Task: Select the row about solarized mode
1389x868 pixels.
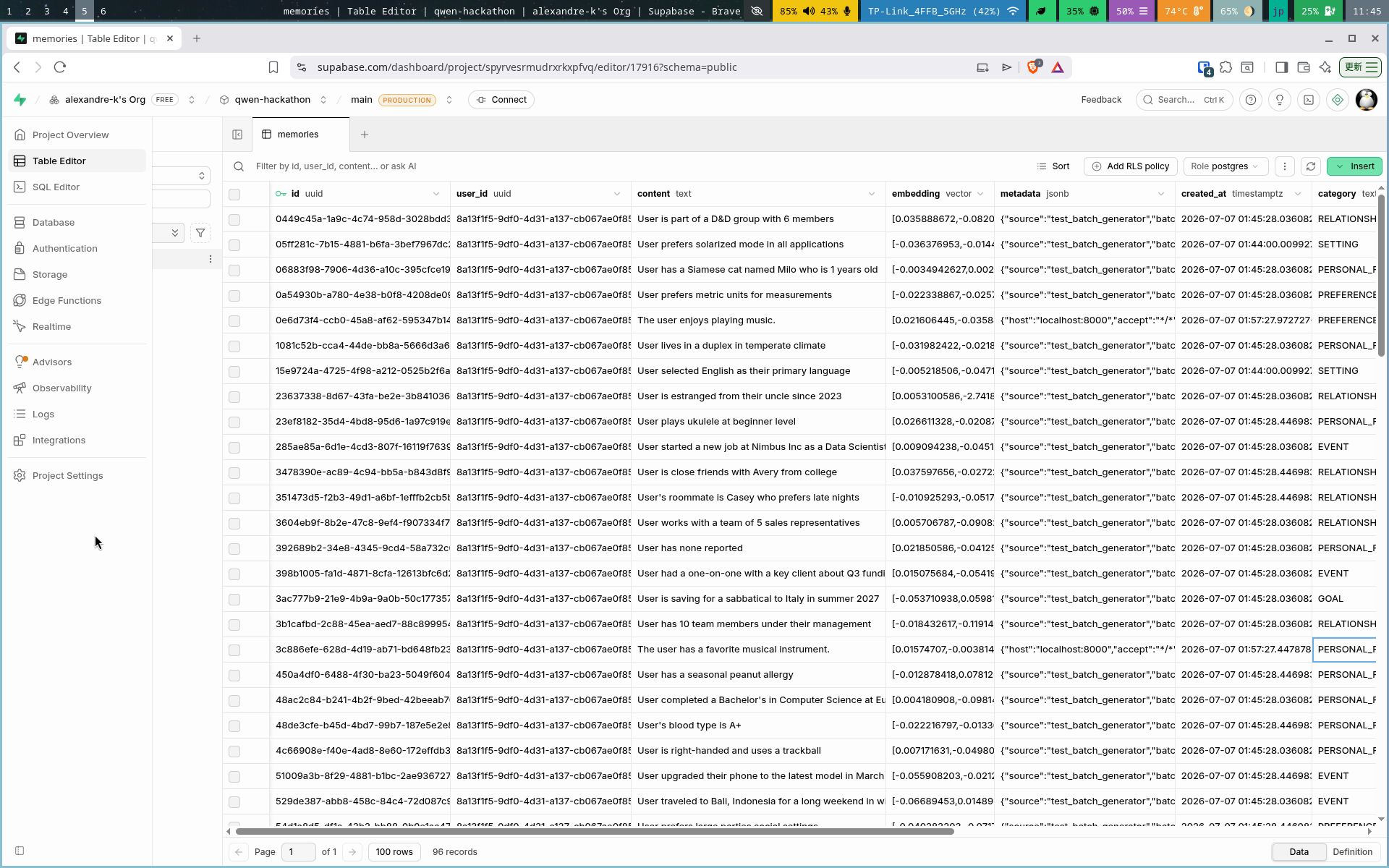Action: (x=234, y=244)
